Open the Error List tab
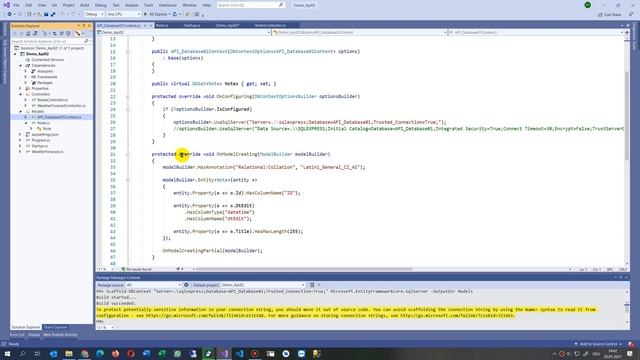Viewport: 640px width, 360px height. click(x=17, y=335)
